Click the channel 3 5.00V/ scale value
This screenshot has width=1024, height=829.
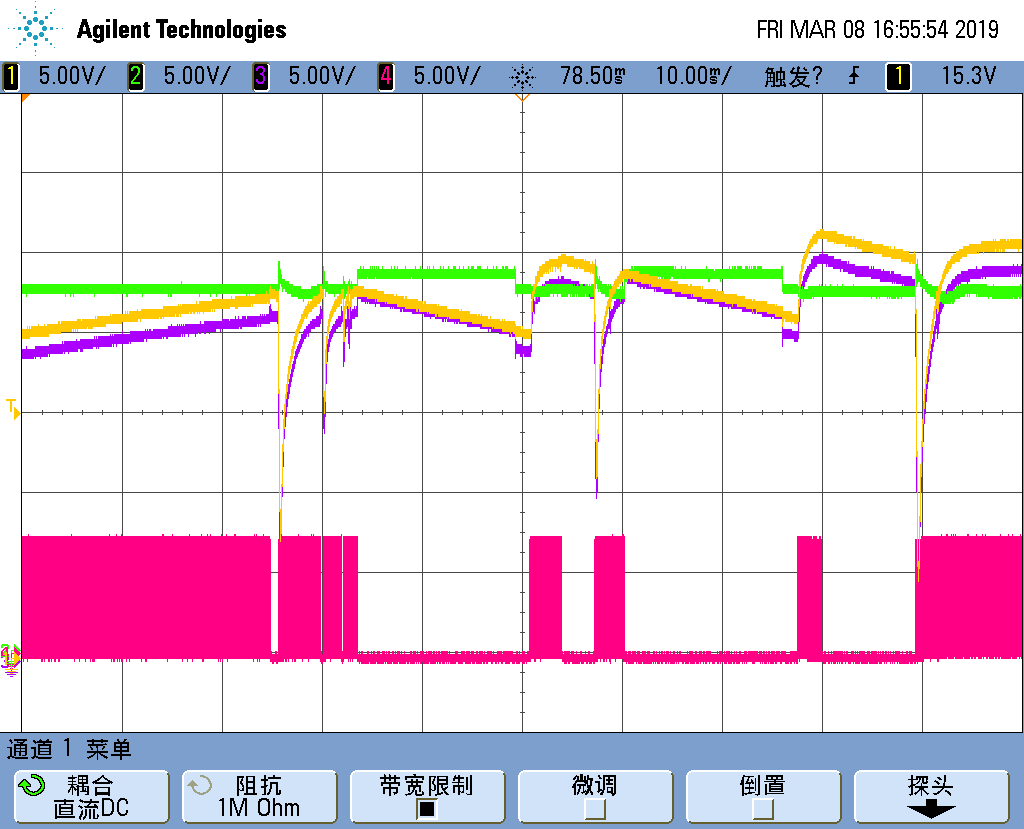(322, 76)
